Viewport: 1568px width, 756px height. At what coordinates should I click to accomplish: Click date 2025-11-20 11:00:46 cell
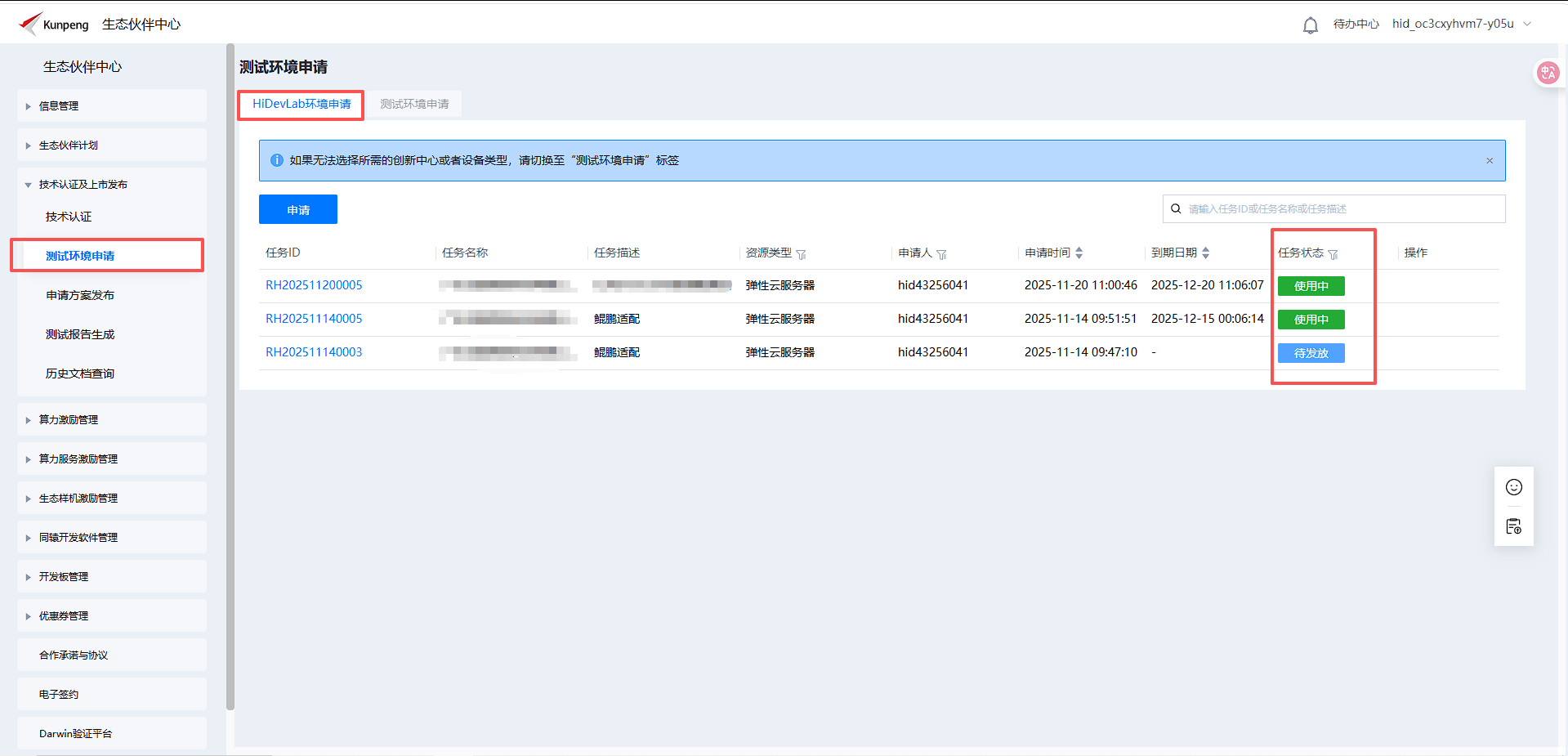click(x=1081, y=285)
